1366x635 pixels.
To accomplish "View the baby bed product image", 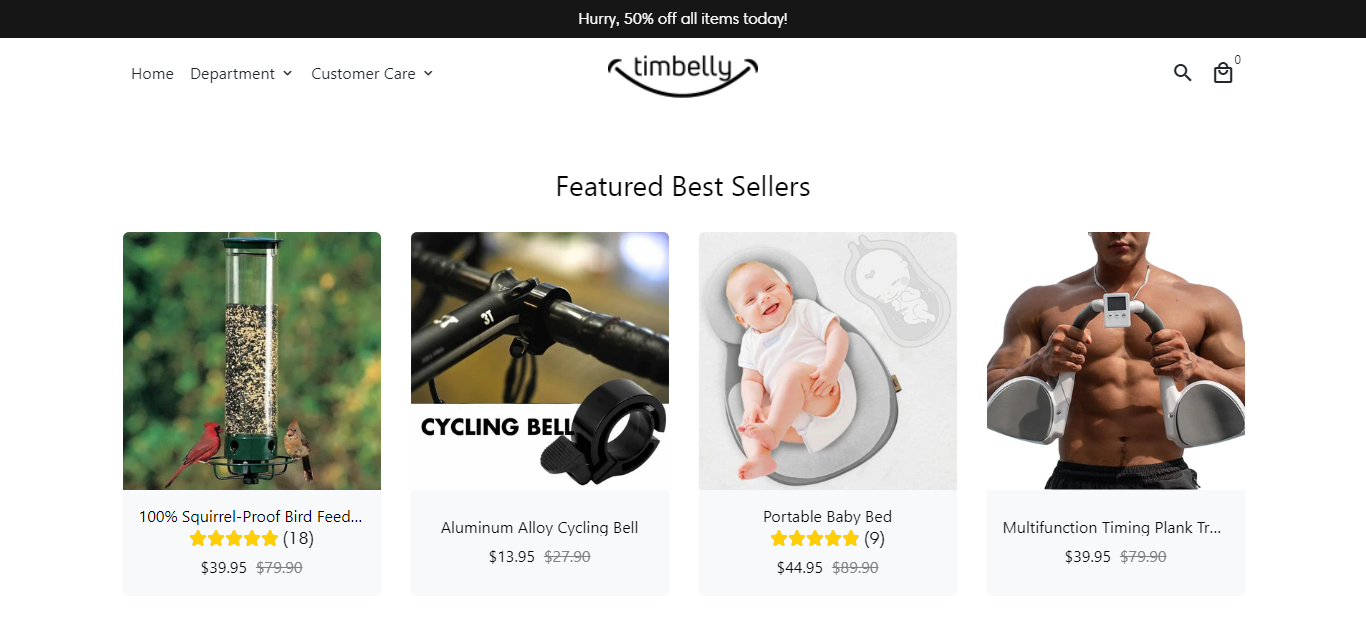I will click(828, 361).
